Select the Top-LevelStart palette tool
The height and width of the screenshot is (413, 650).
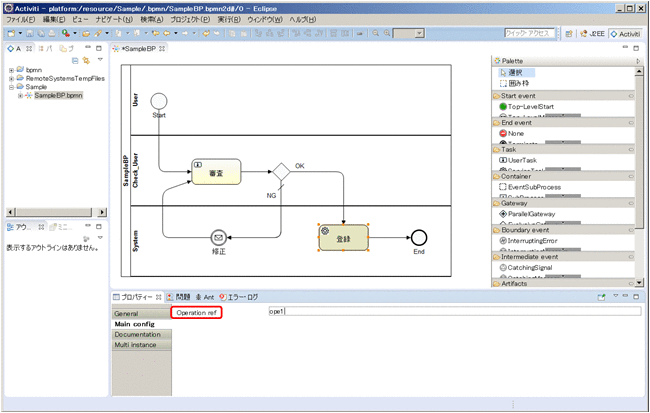click(x=529, y=106)
